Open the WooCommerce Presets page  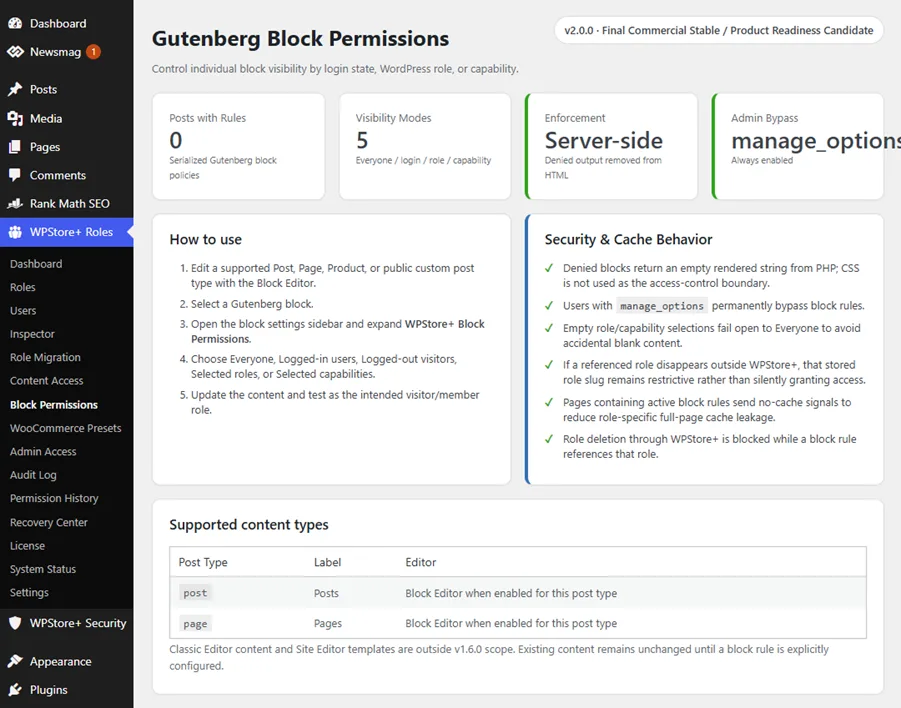click(x=66, y=428)
